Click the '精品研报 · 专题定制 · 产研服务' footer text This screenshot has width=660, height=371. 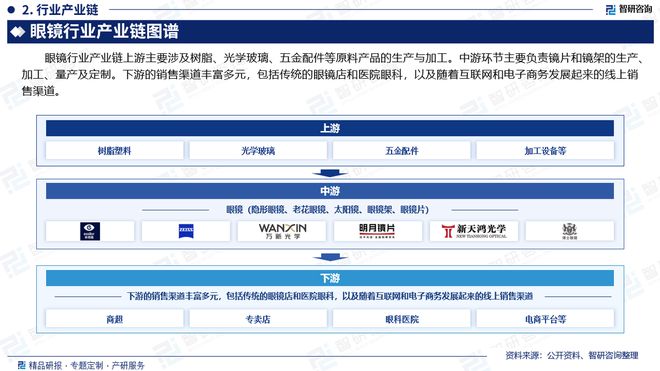[x=86, y=365]
